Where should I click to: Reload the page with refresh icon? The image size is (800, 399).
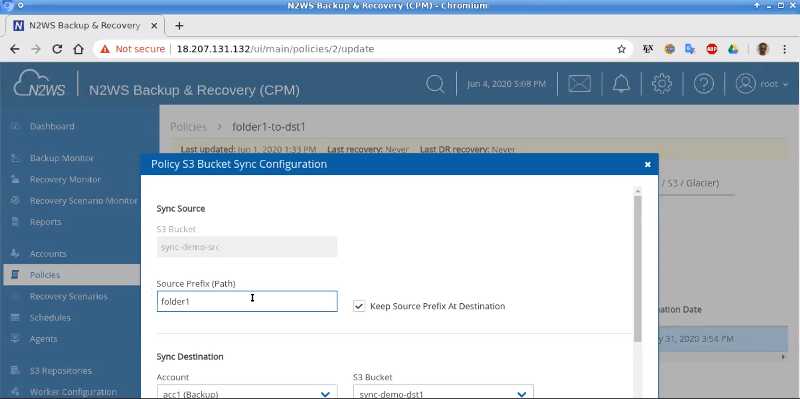(57, 49)
